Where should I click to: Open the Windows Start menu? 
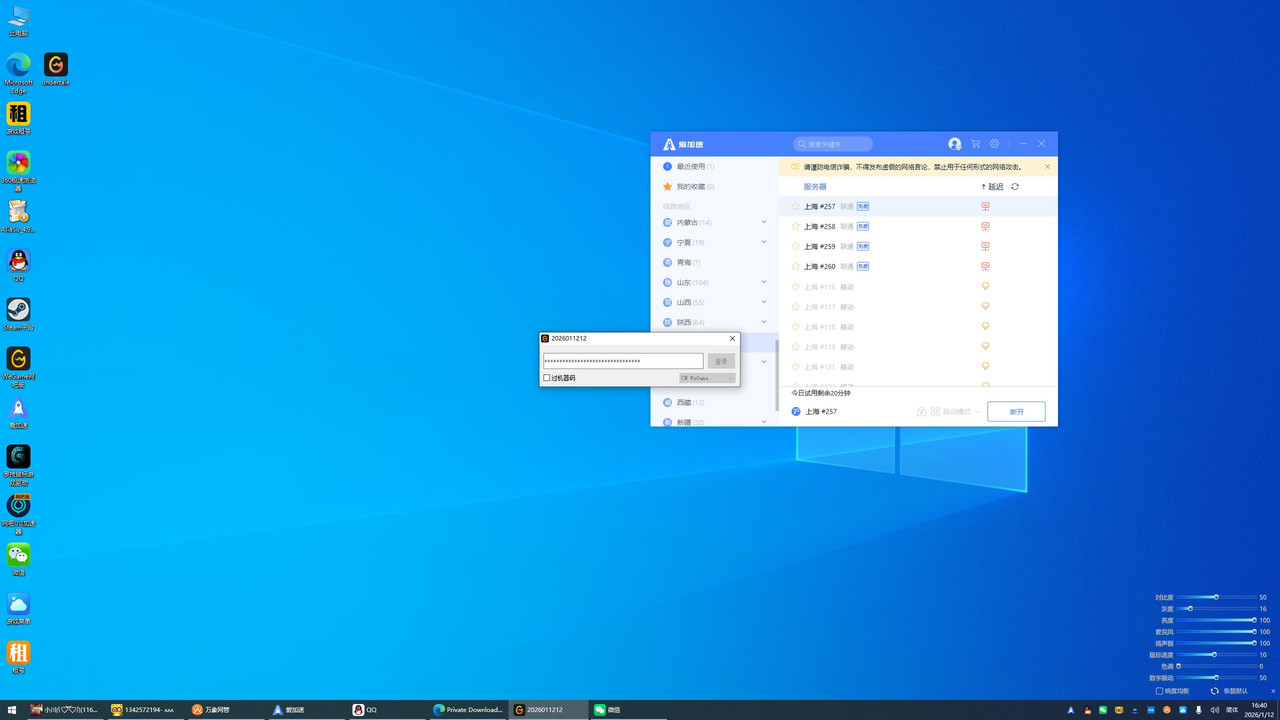click(12, 710)
